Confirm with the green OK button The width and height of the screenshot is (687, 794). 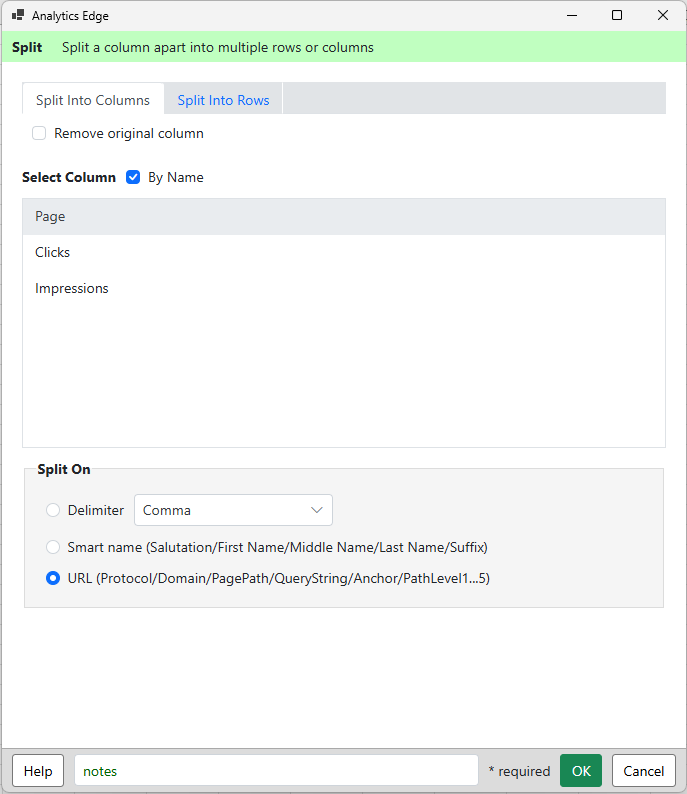581,771
